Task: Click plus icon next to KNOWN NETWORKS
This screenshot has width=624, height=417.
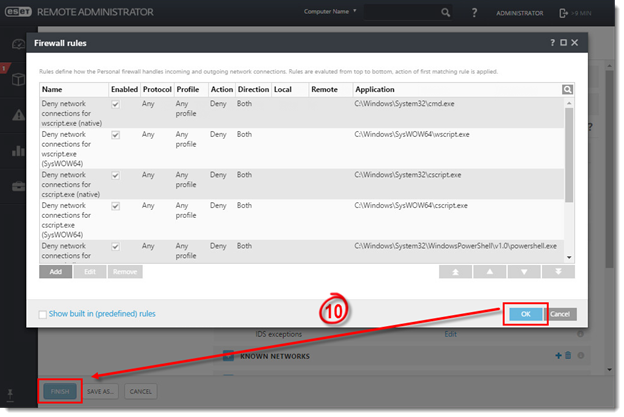Action: coord(558,355)
